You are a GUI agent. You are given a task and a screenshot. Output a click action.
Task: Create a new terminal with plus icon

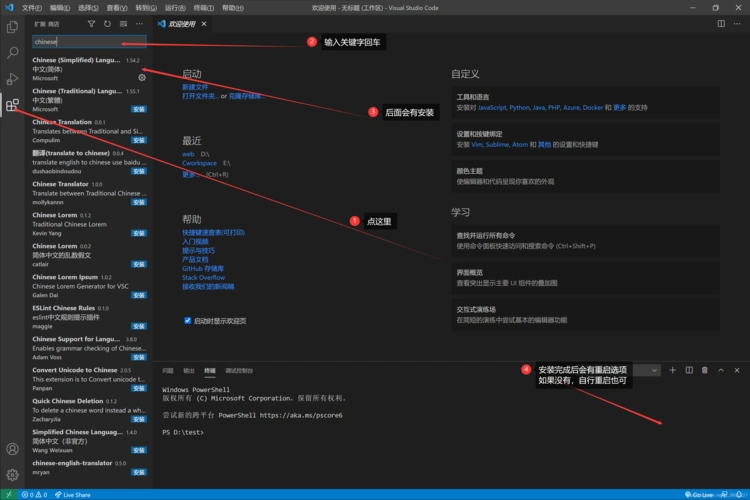(x=673, y=370)
